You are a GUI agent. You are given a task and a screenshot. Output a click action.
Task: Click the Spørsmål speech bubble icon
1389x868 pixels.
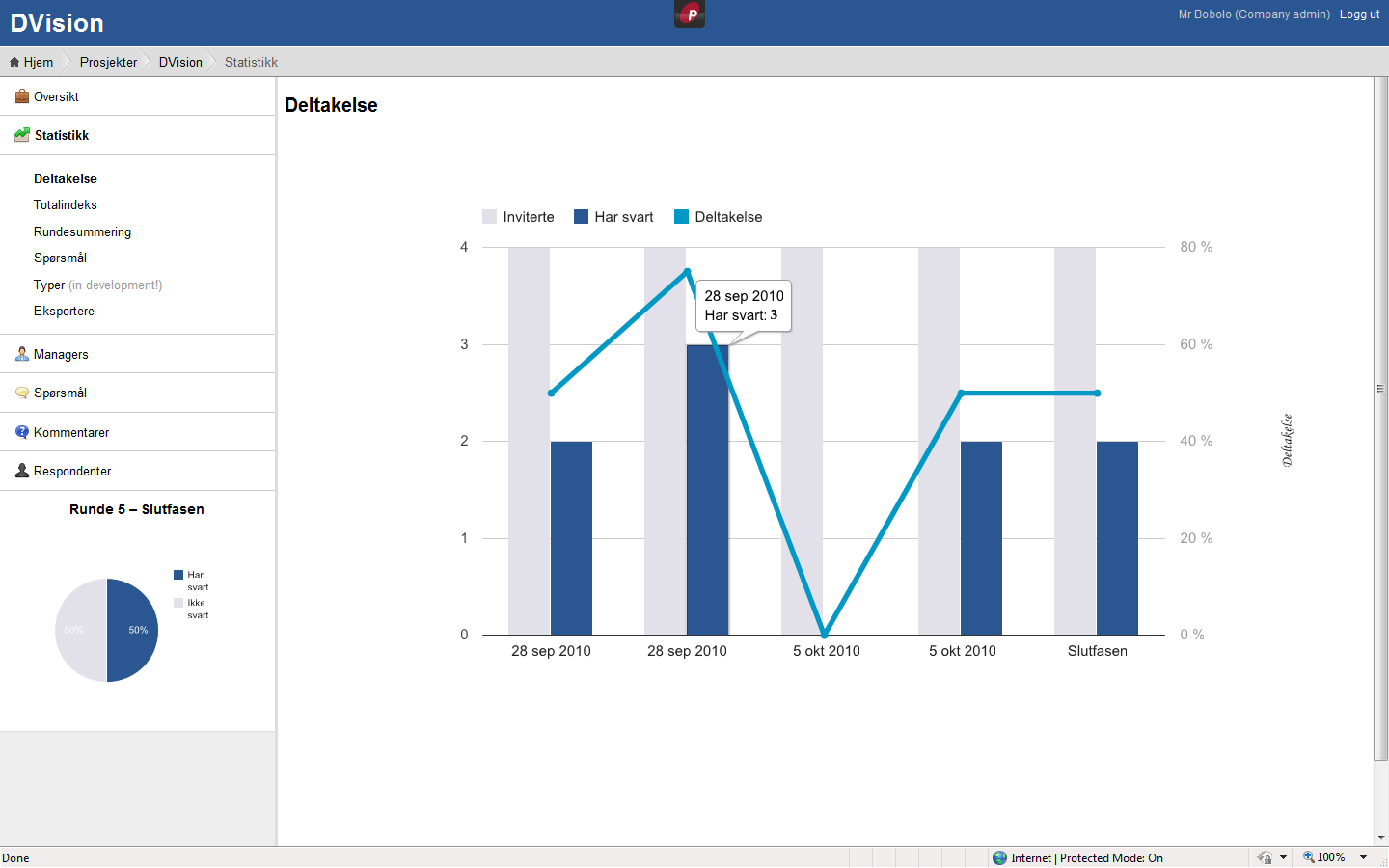(22, 393)
